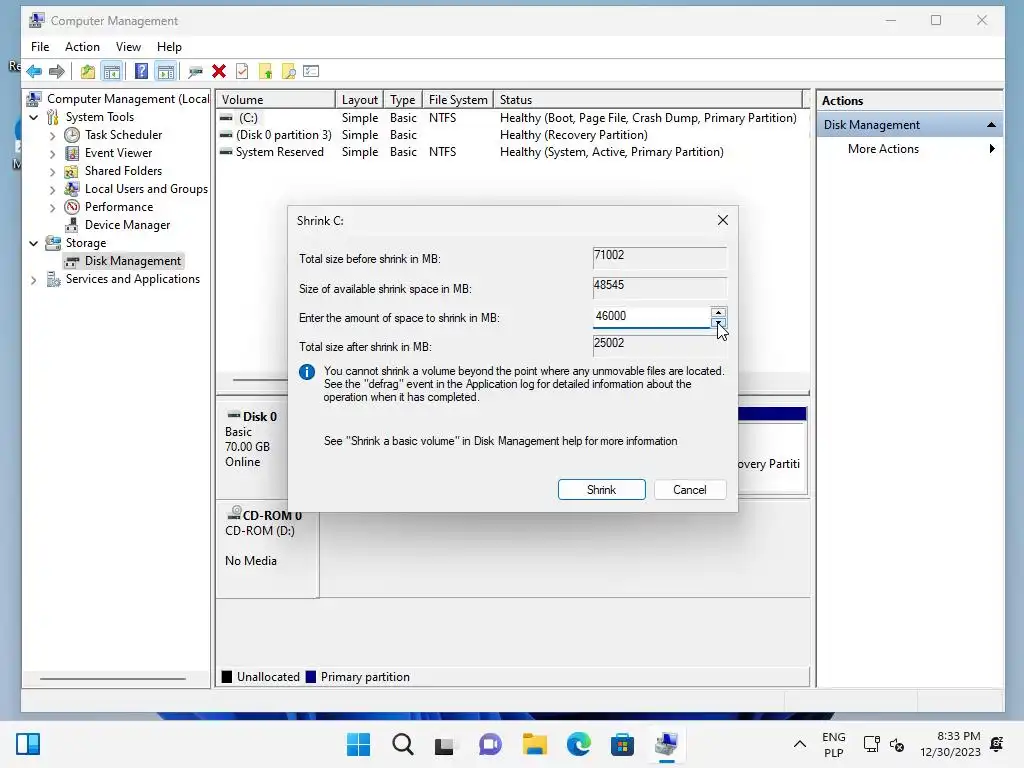Increase shrink amount with up spinner
This screenshot has height=768, width=1024.
click(x=718, y=312)
